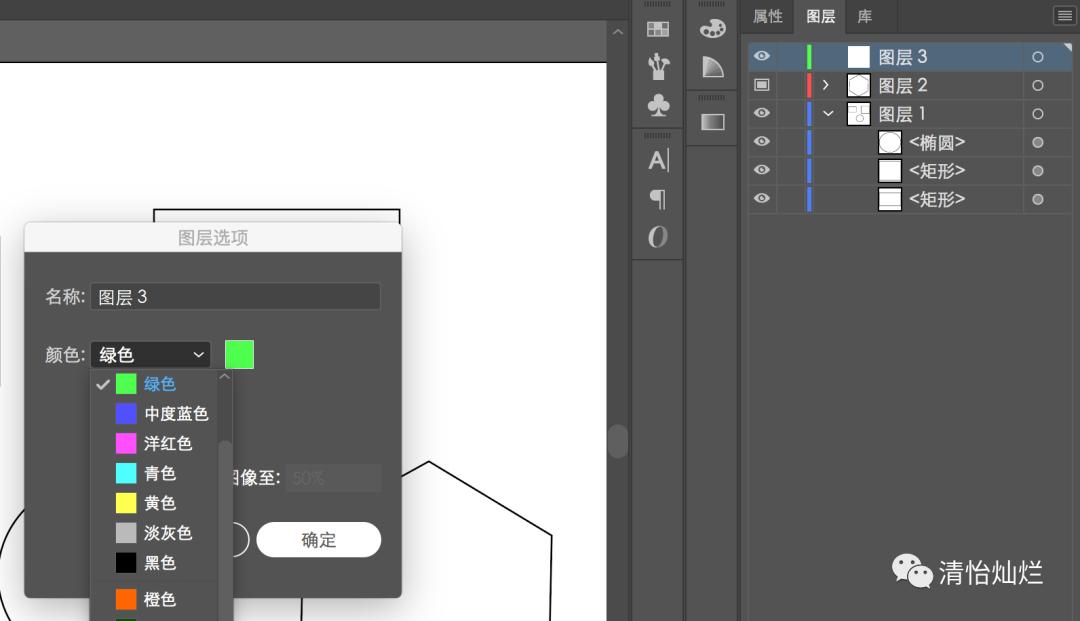Toggle the outline-view icon of 图层 2
1080x621 pixels.
click(761, 85)
